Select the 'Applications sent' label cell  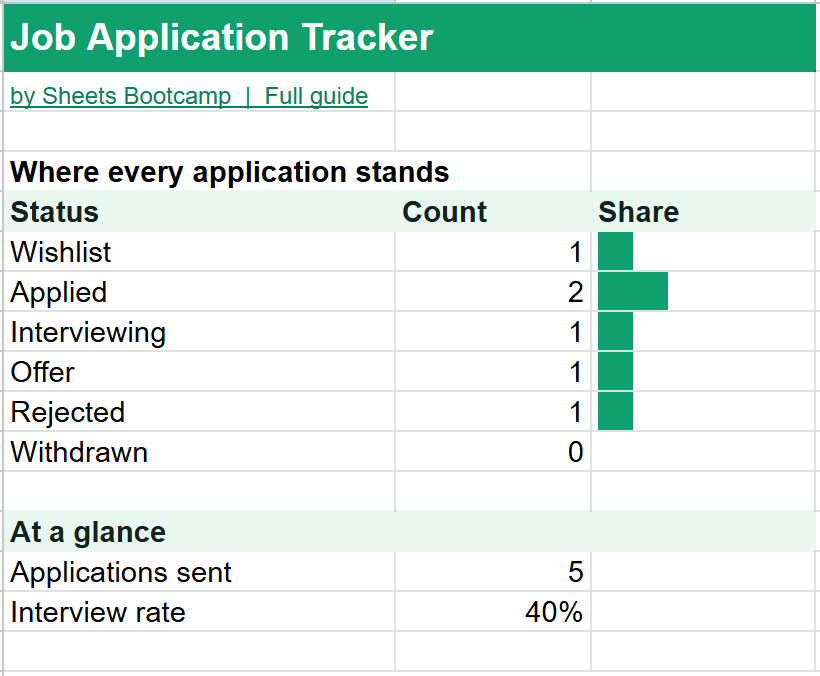click(x=199, y=572)
